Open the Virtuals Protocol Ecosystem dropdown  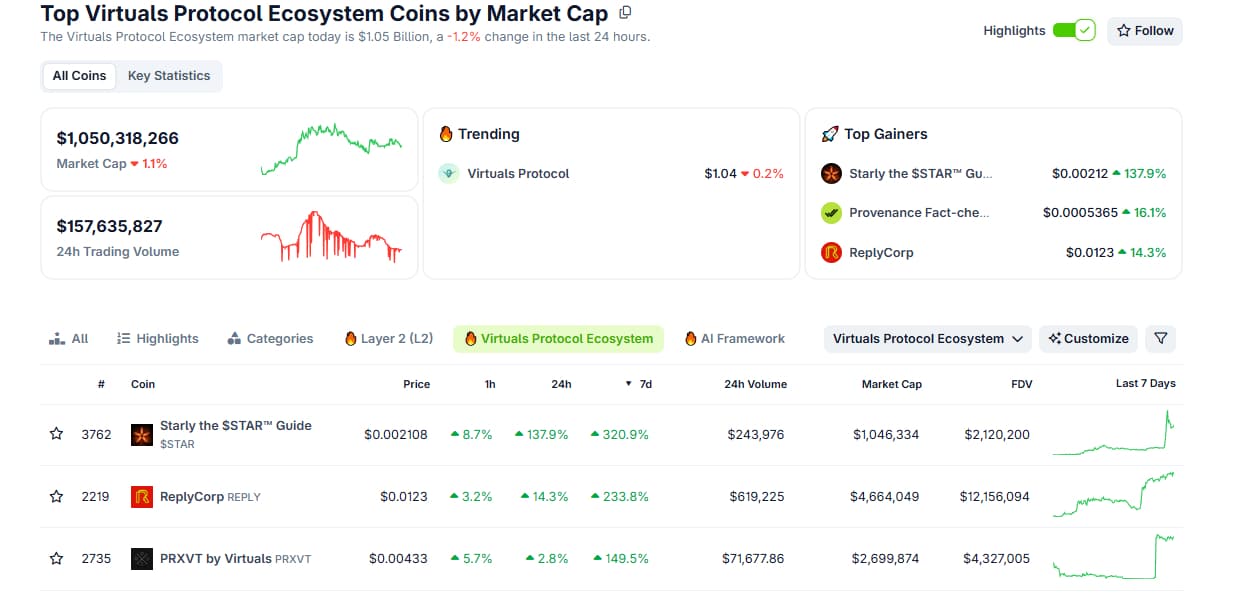tap(927, 339)
